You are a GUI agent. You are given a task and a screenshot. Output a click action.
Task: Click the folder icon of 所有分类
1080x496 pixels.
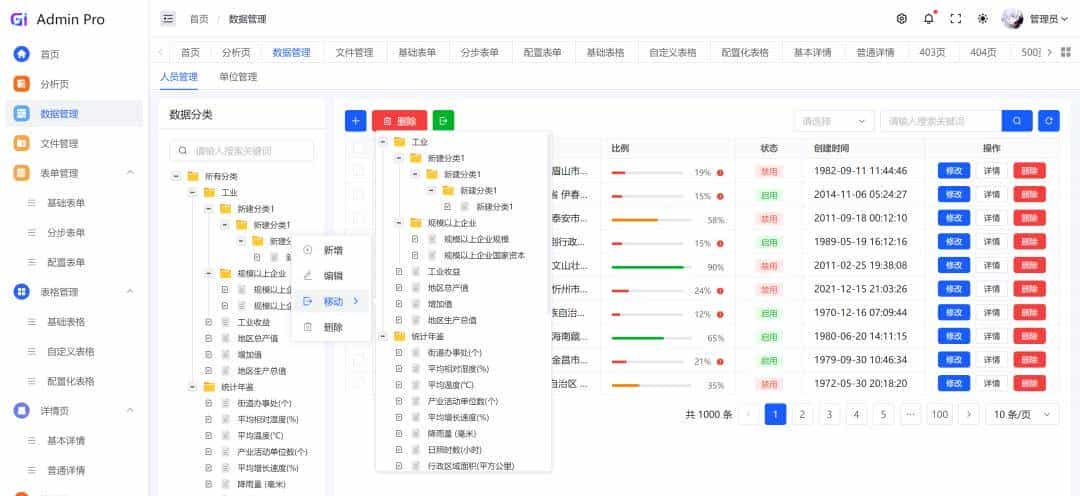coord(193,176)
